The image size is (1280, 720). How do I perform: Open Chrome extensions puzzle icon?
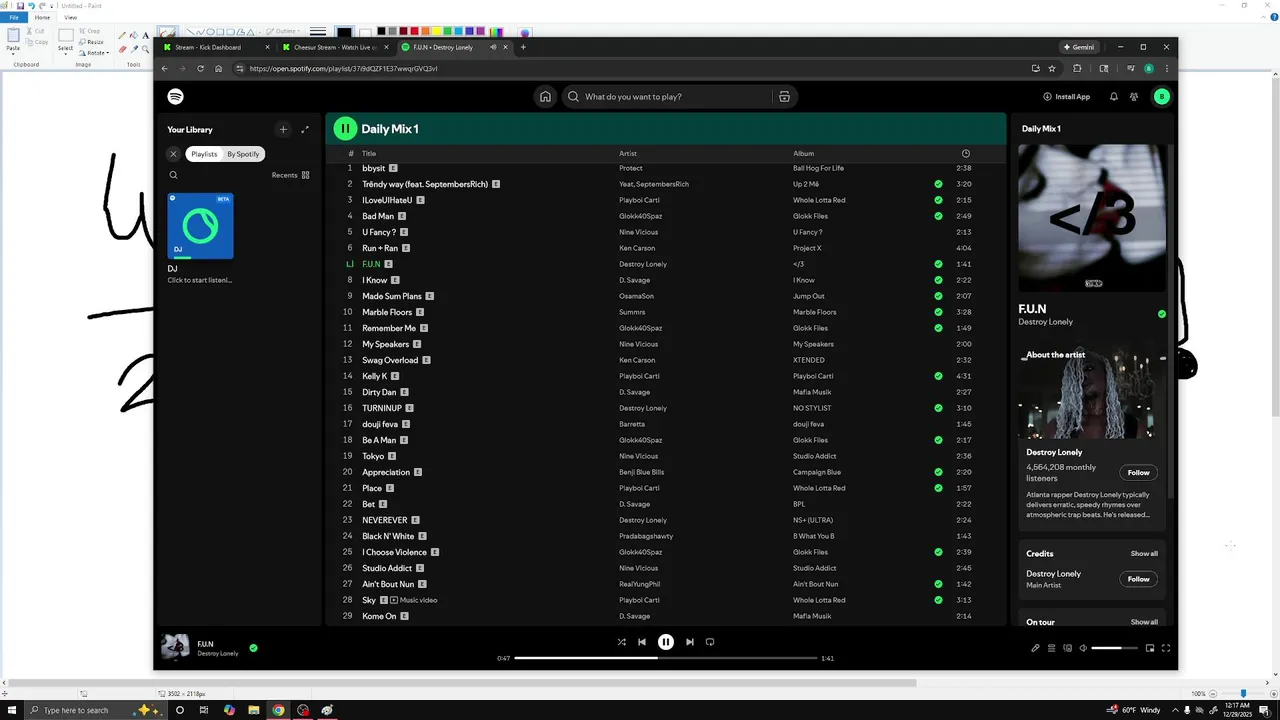(1077, 68)
